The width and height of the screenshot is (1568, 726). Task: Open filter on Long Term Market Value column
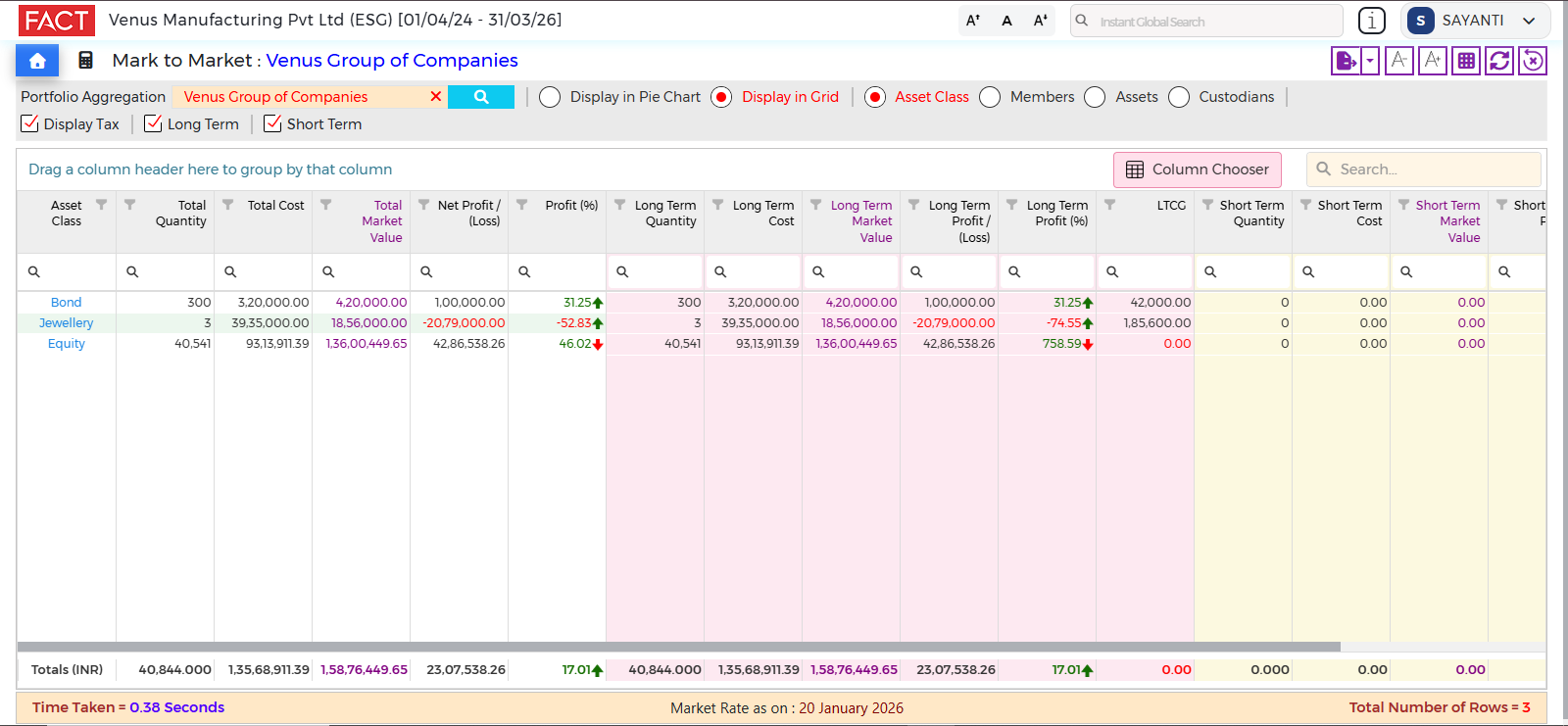tap(815, 205)
